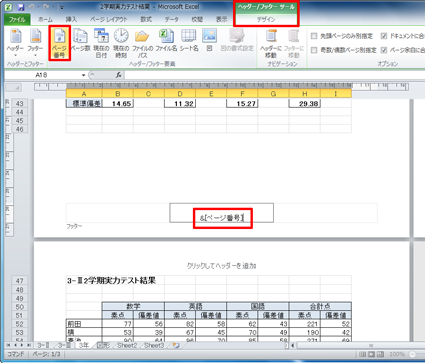Expand the Name Box dropdown arrow
Viewport: 425px width, 363px height.
click(x=83, y=75)
